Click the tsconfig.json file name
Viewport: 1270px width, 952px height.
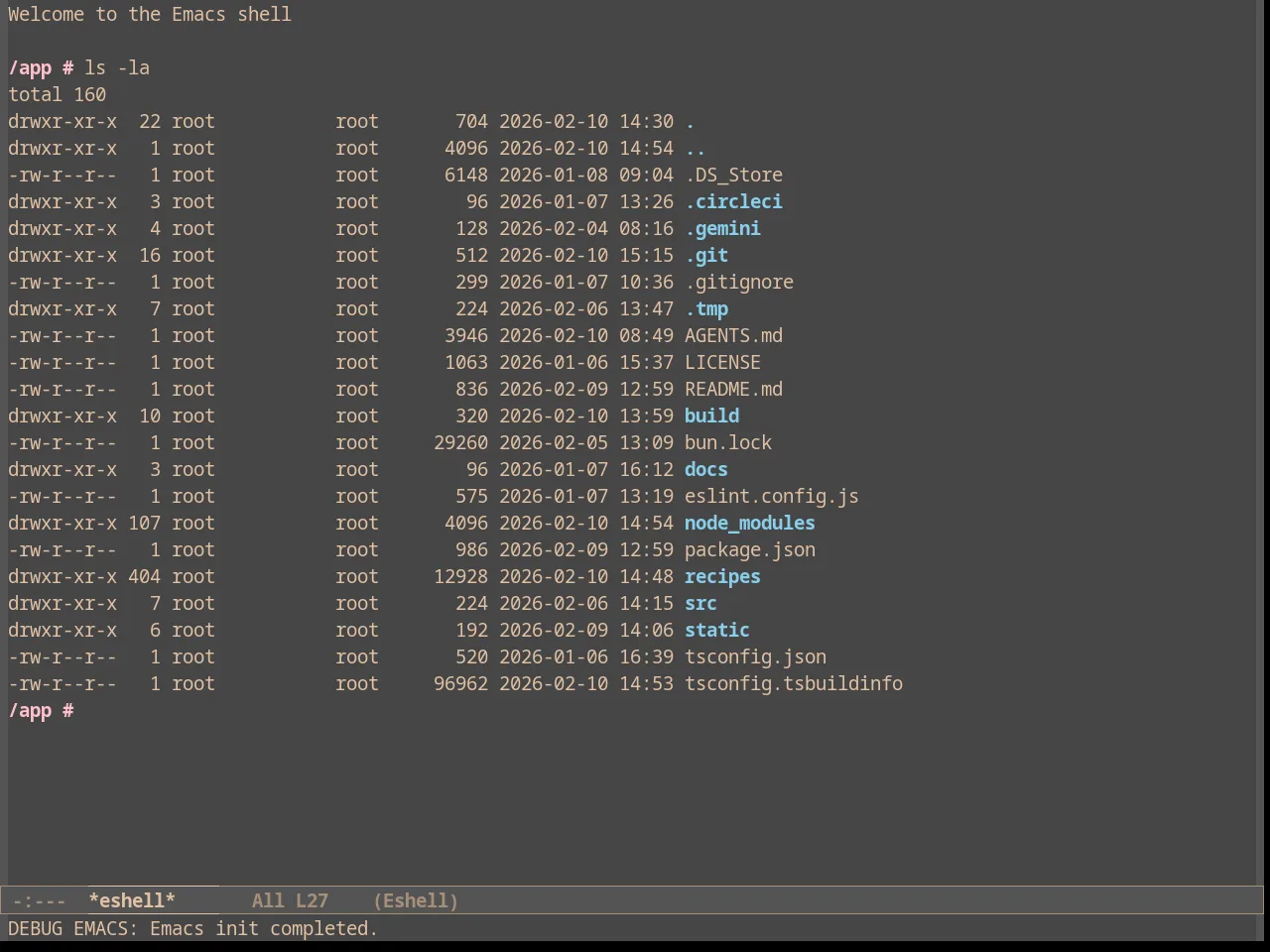pyautogui.click(x=755, y=656)
